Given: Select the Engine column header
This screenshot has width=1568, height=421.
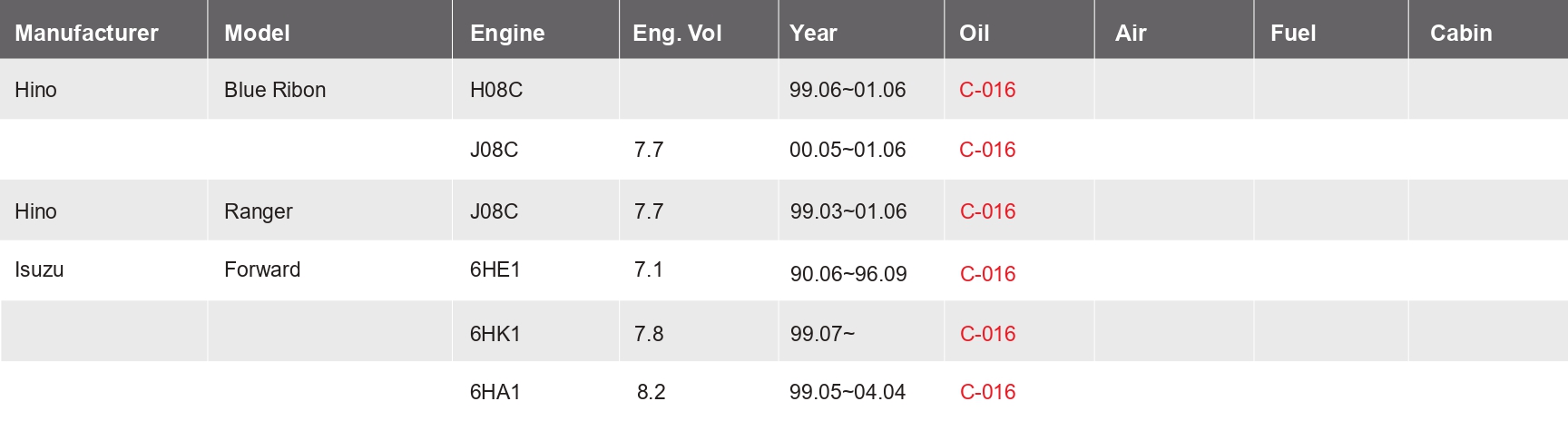Looking at the screenshot, I should click(507, 34).
